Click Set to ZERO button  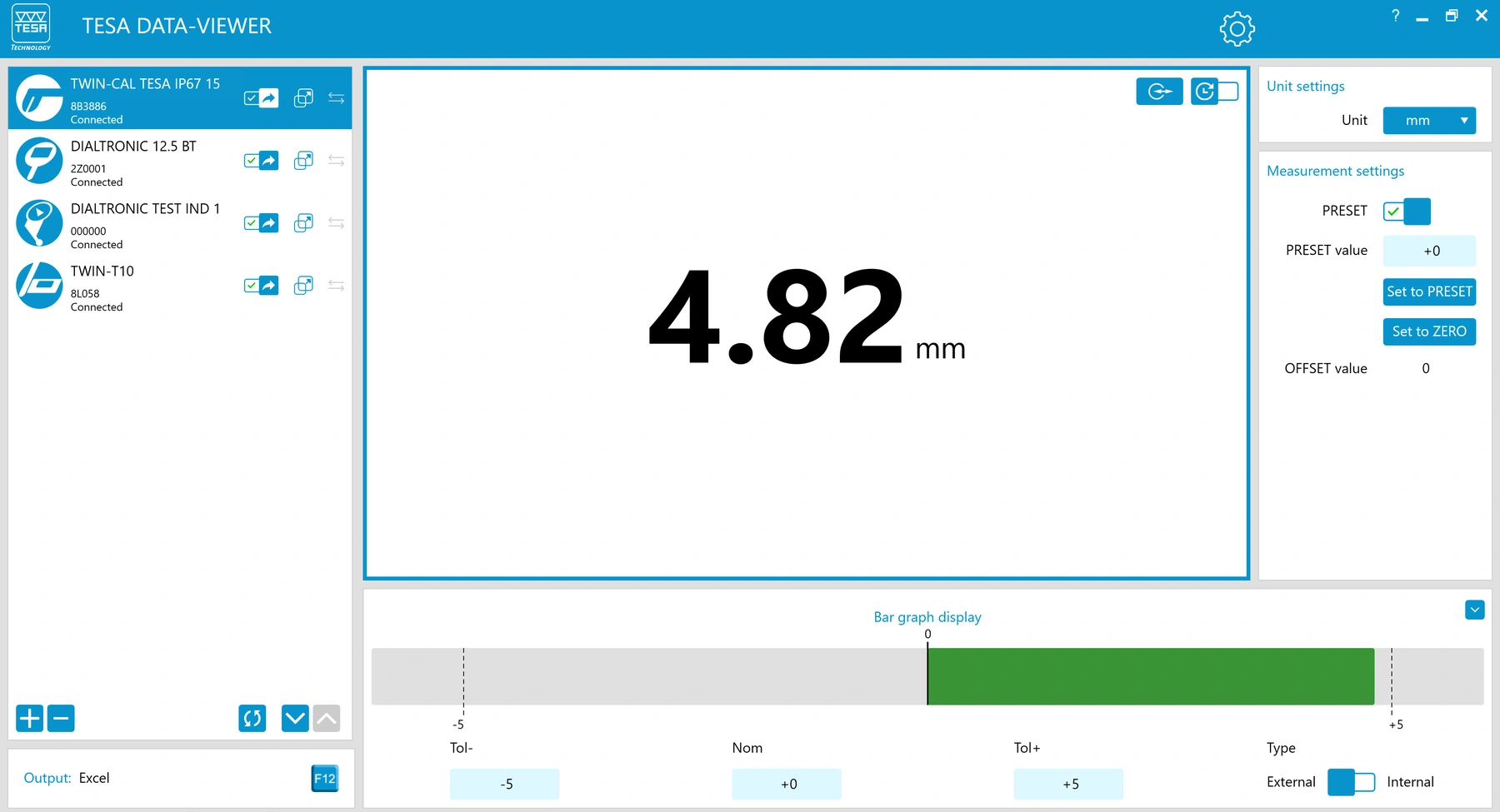pyautogui.click(x=1429, y=331)
